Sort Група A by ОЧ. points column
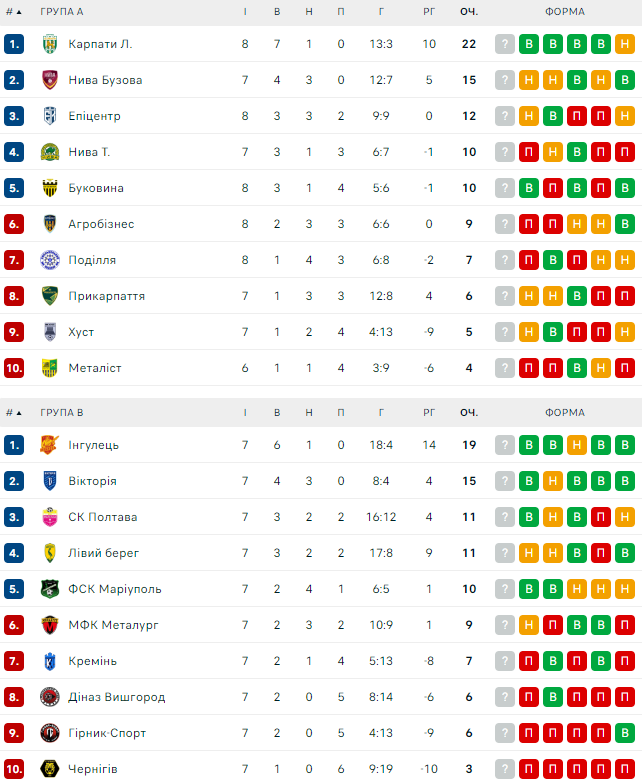The height and width of the screenshot is (784, 642). 469,12
